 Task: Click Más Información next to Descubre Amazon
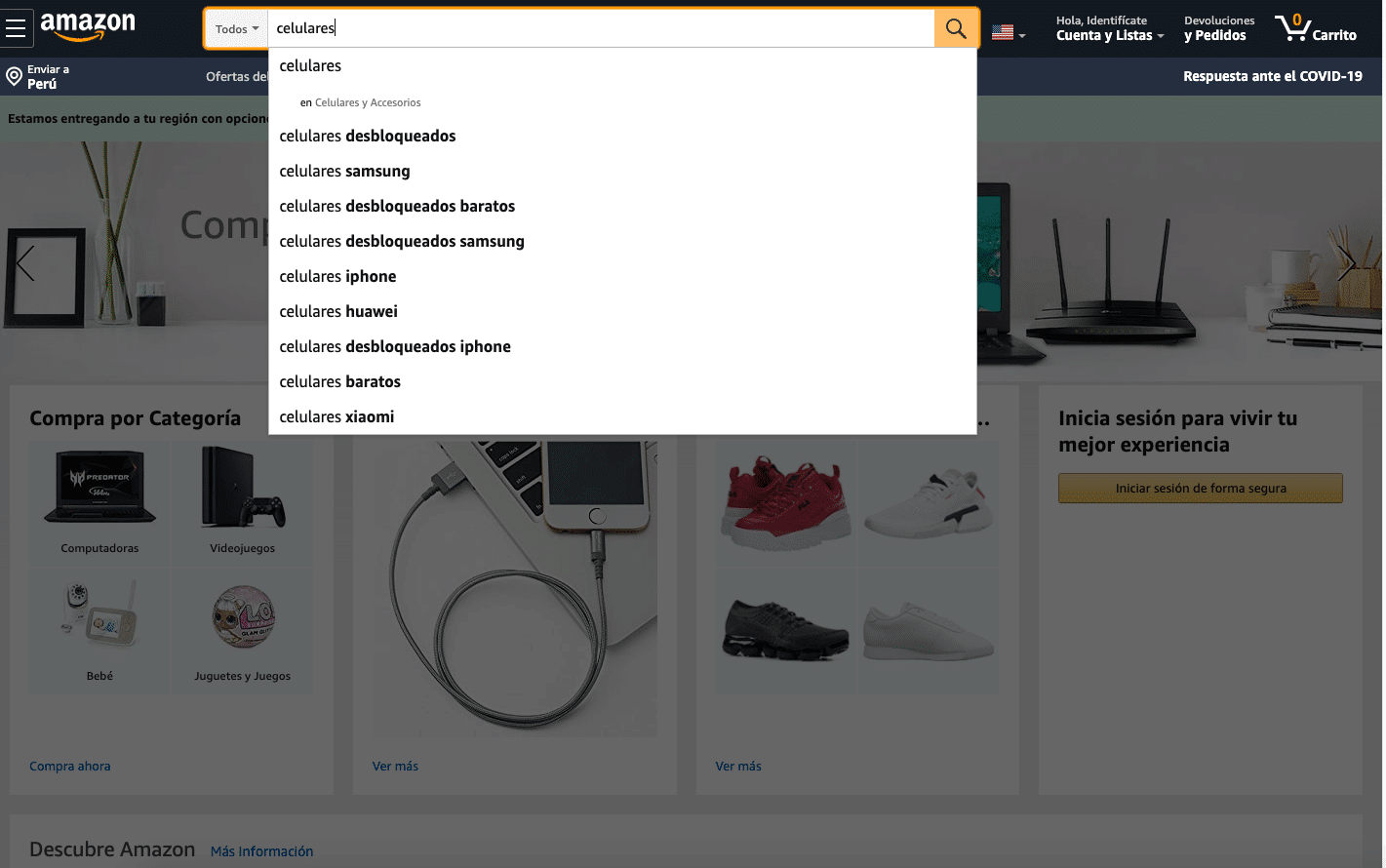[x=261, y=850]
